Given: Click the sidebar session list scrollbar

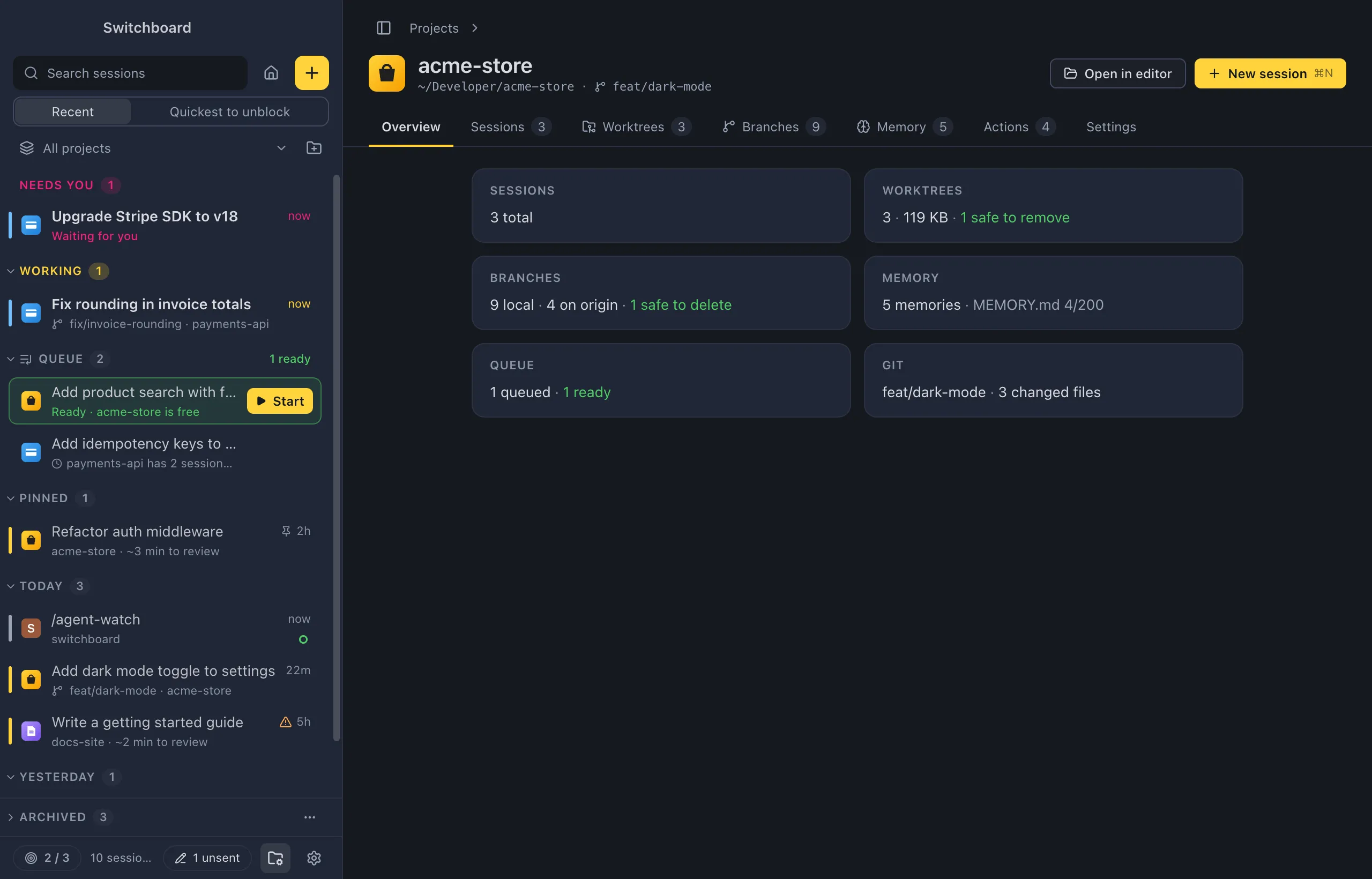Looking at the screenshot, I should (x=337, y=458).
